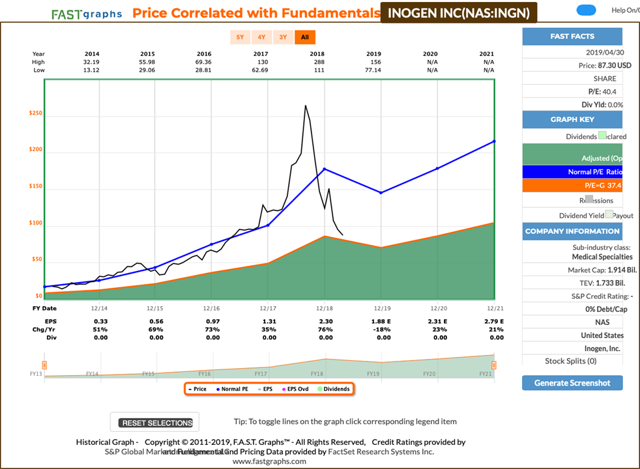
Task: Click the Price: 87.30 USD value
Action: tap(605, 65)
